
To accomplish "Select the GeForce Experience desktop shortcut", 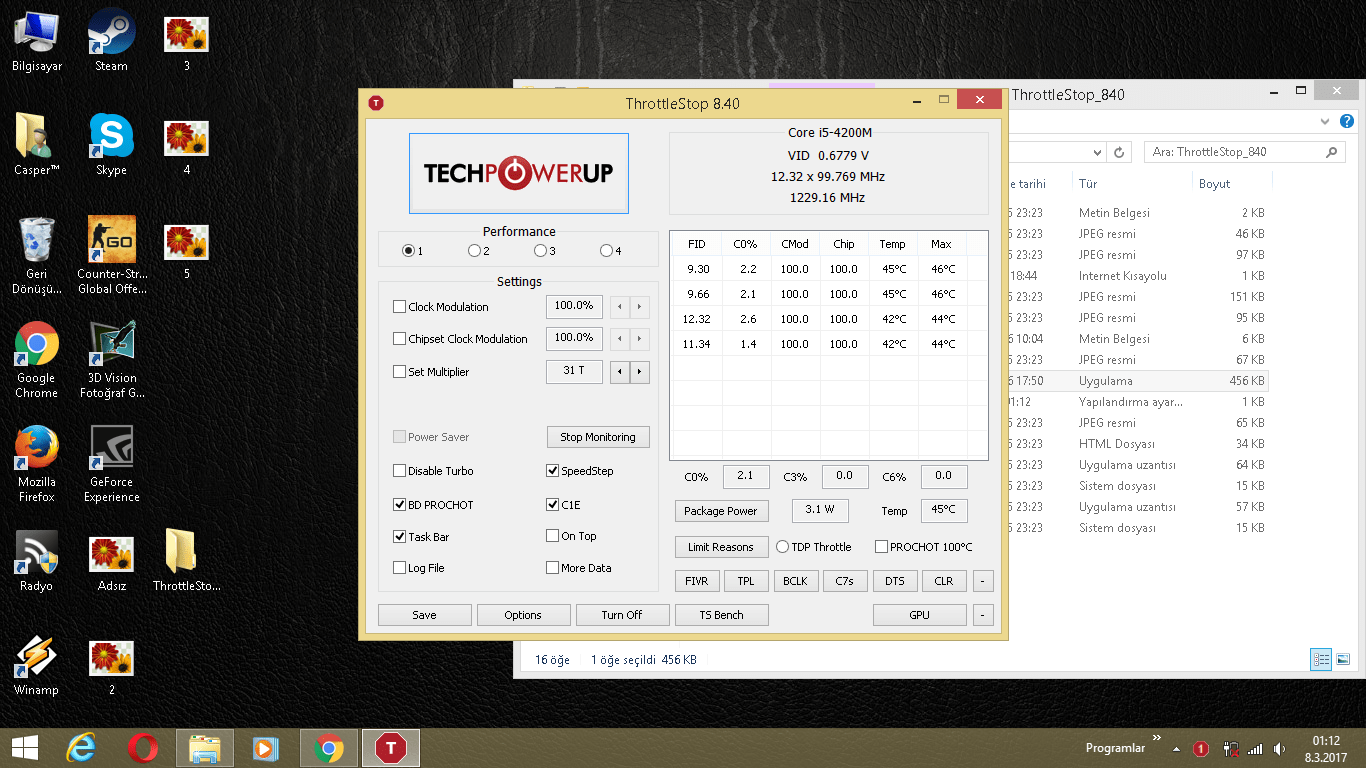I will tap(111, 464).
